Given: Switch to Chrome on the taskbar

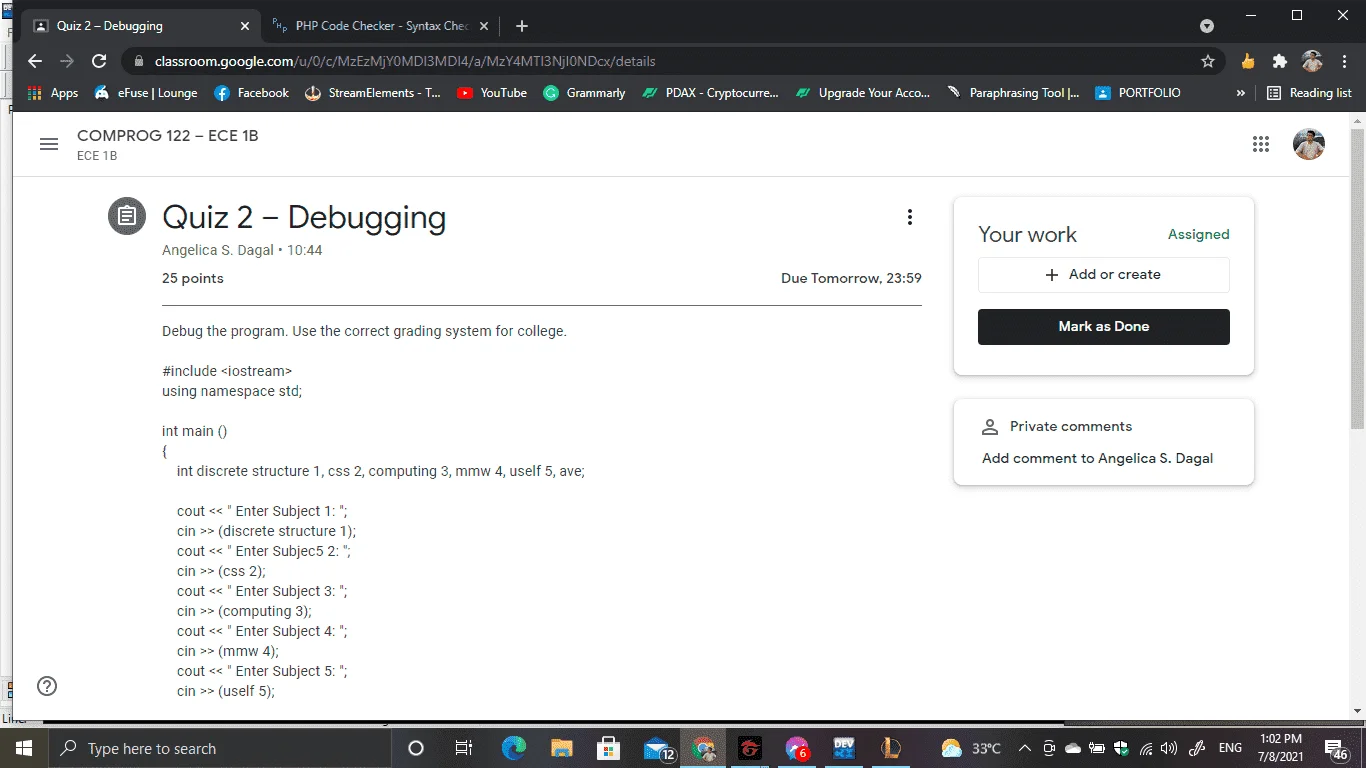Looking at the screenshot, I should (704, 748).
